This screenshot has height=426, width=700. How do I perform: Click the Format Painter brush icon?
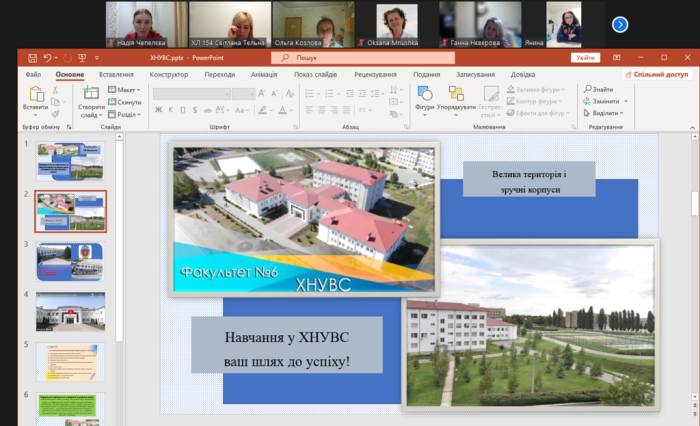coord(56,114)
